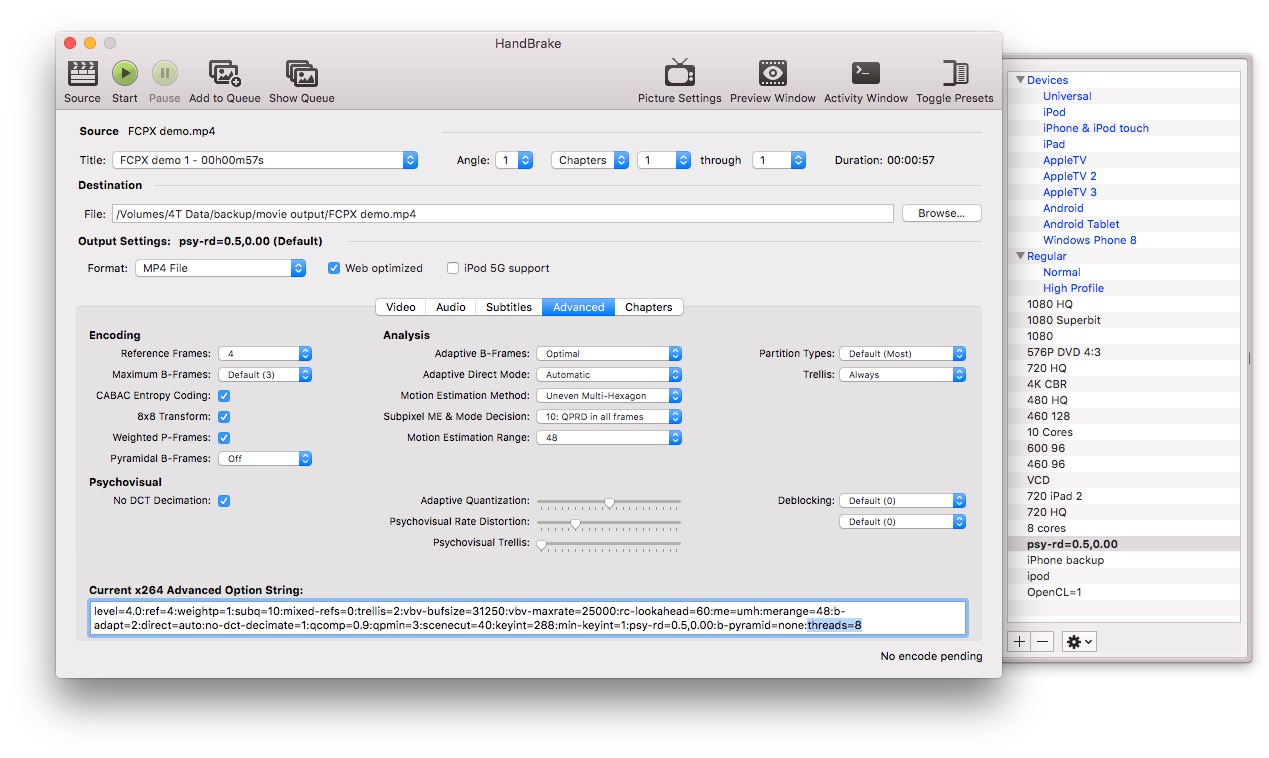Select the AppleTV 3 preset

(x=1070, y=192)
